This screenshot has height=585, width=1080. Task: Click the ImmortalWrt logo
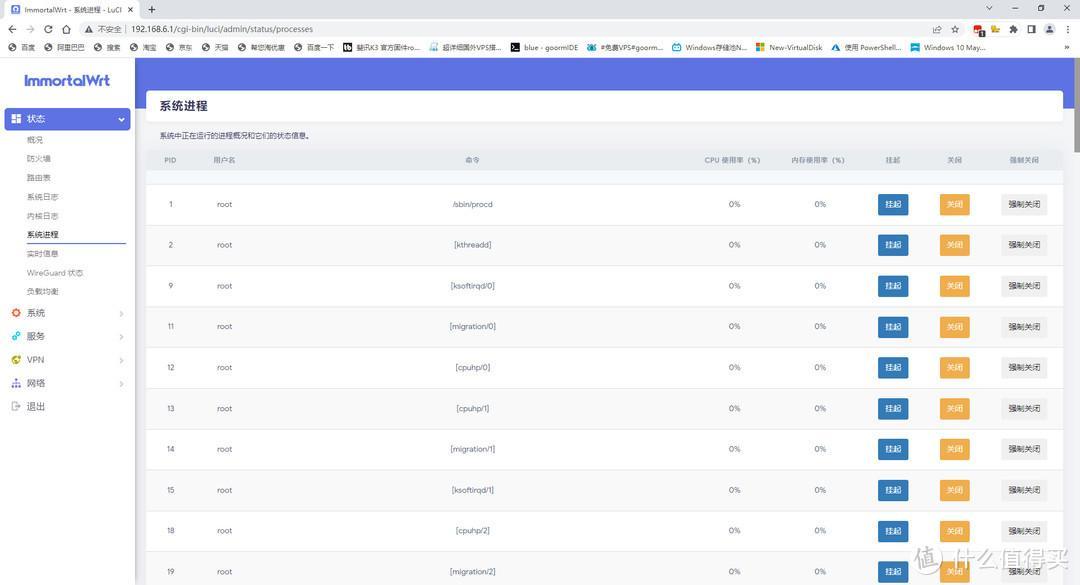(67, 81)
